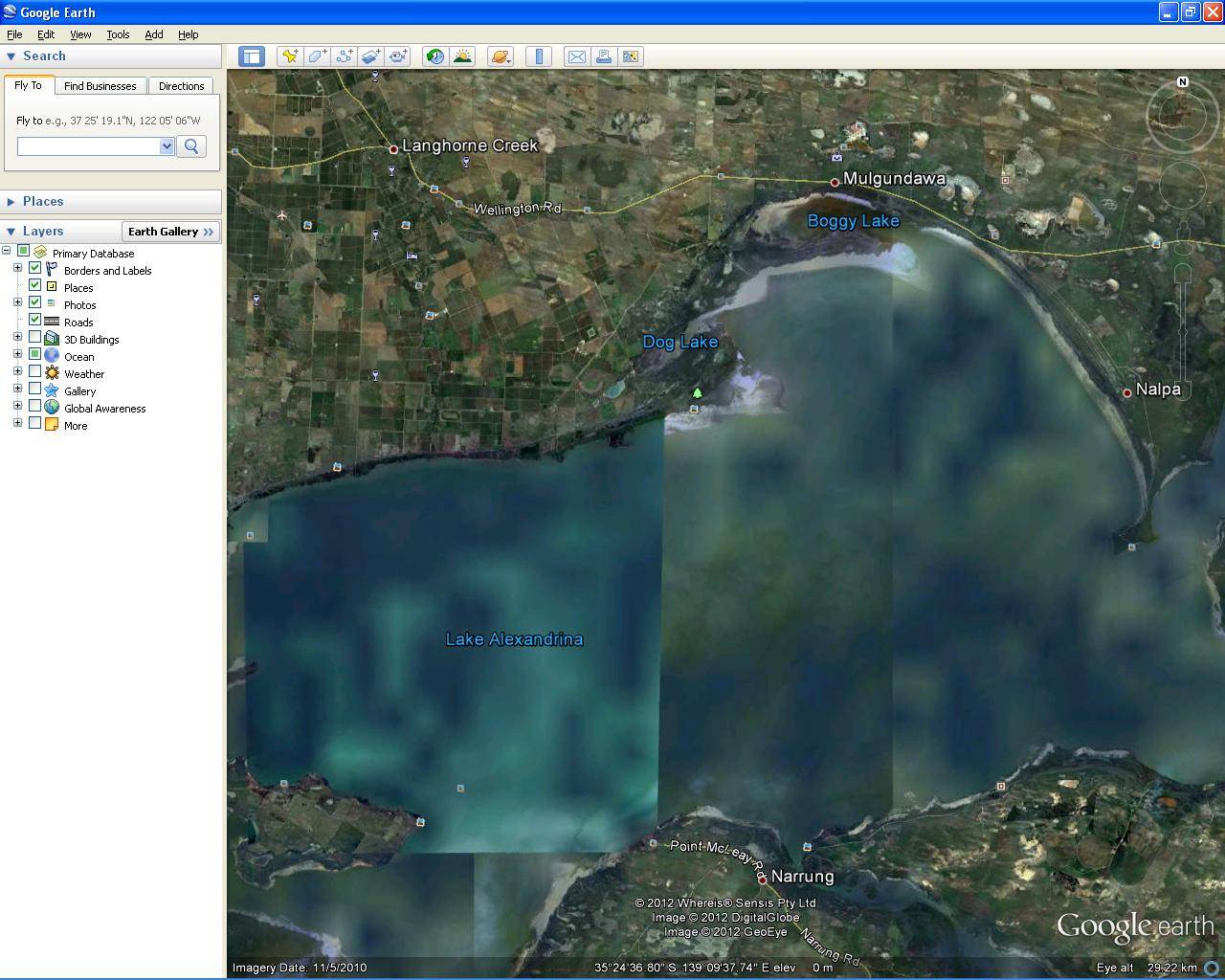The width and height of the screenshot is (1225, 980).
Task: Toggle the sunlight across landscape icon
Action: [462, 56]
